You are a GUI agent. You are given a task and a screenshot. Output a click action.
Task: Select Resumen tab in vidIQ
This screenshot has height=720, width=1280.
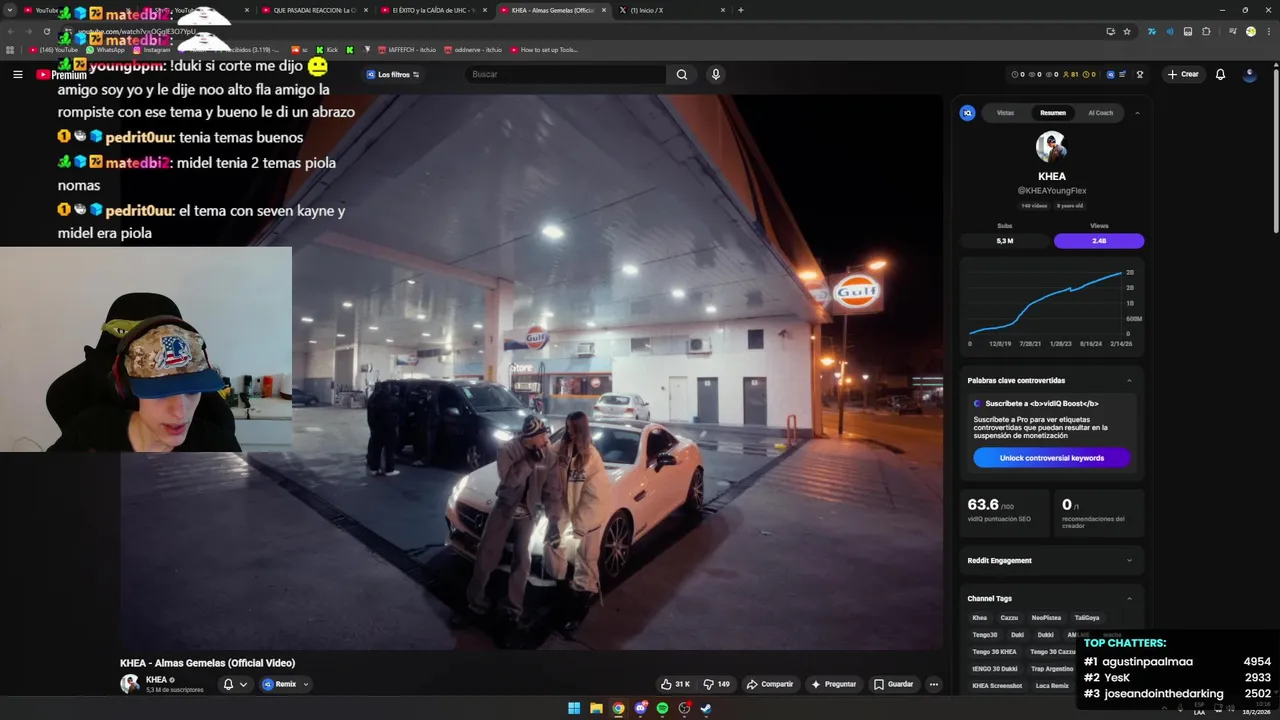[1053, 113]
